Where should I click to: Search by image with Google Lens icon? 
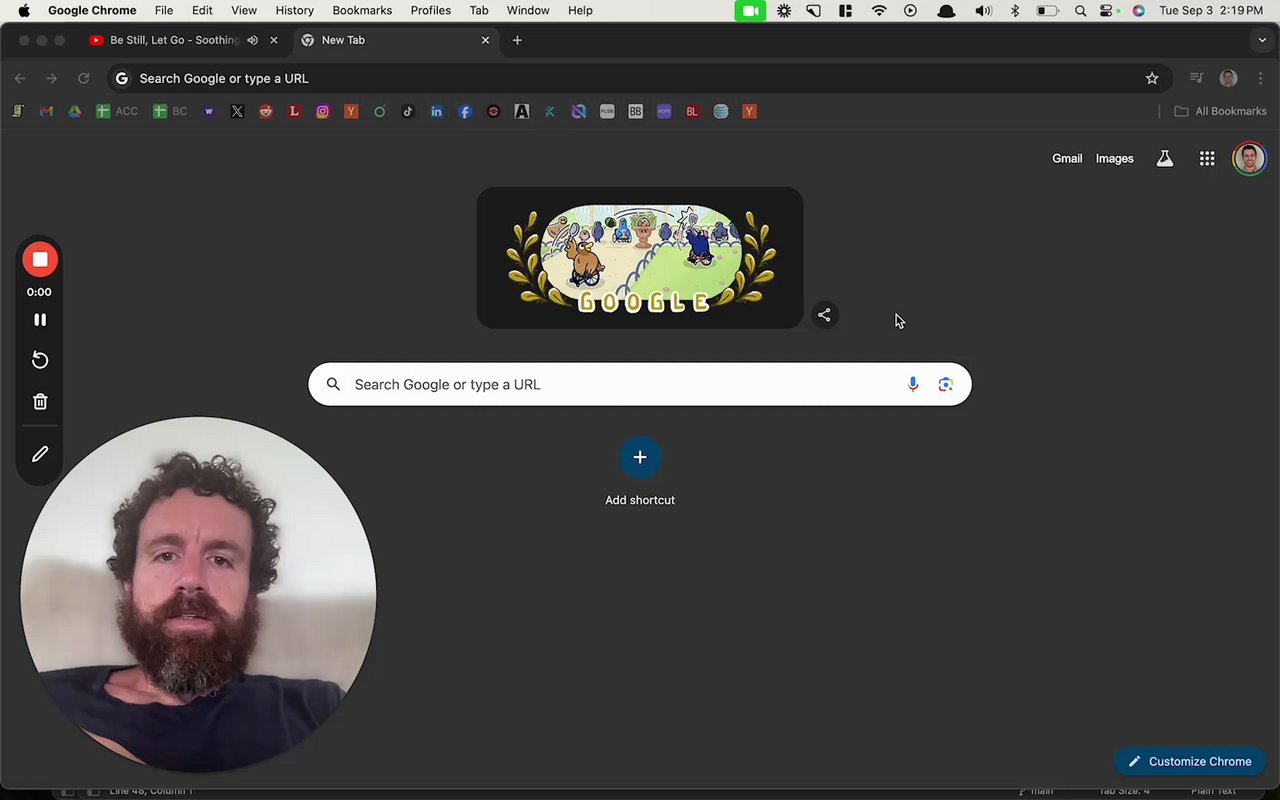(x=946, y=384)
